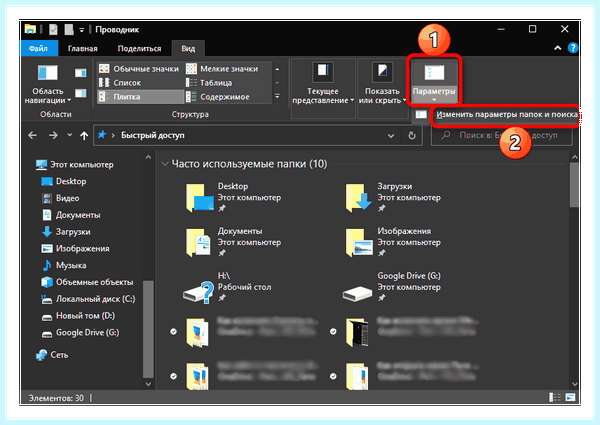Image resolution: width=600 pixels, height=425 pixels.
Task: Select Сеть in the navigation pane
Action: point(52,355)
